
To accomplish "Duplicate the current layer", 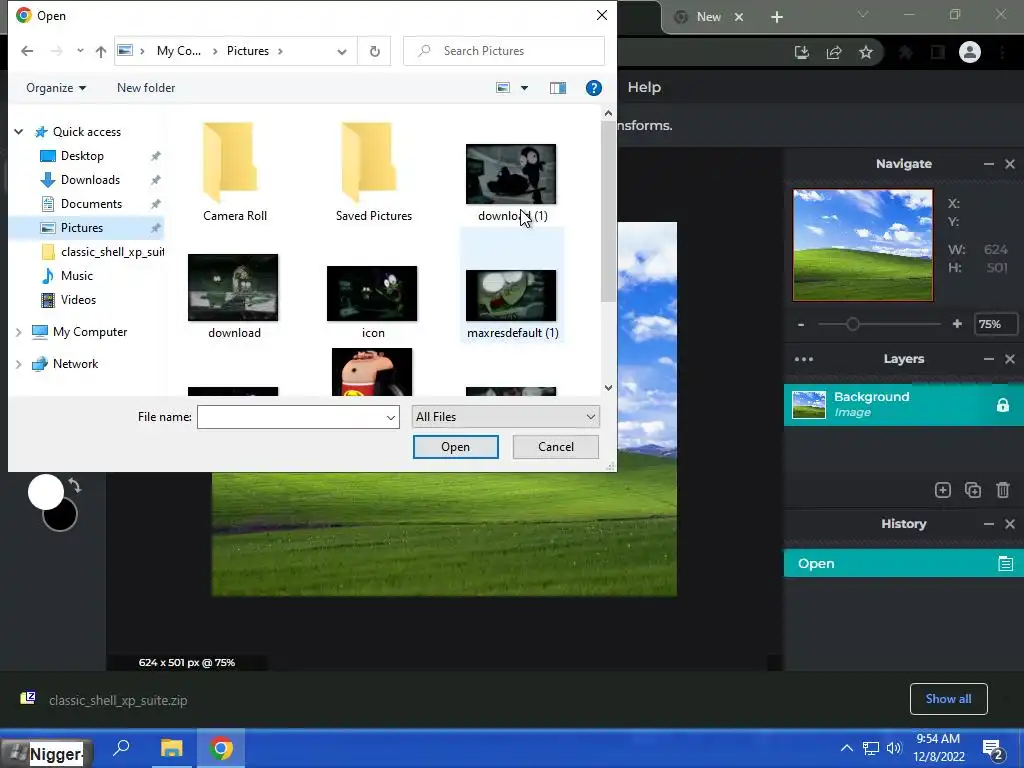I will 972,490.
